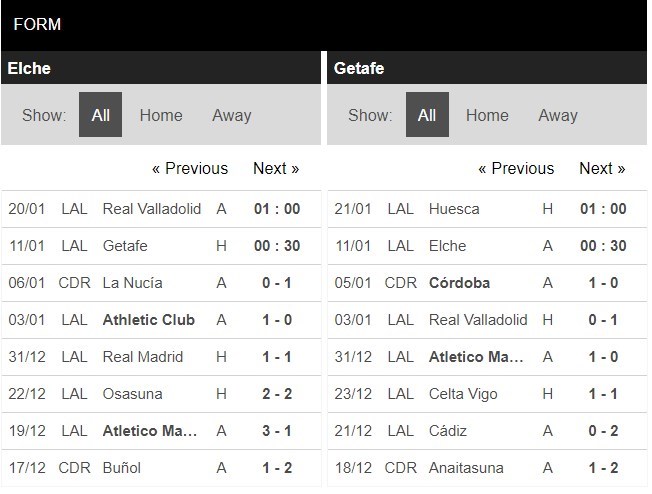Go to Next results for Getafe
The image size is (652, 494).
coord(602,168)
